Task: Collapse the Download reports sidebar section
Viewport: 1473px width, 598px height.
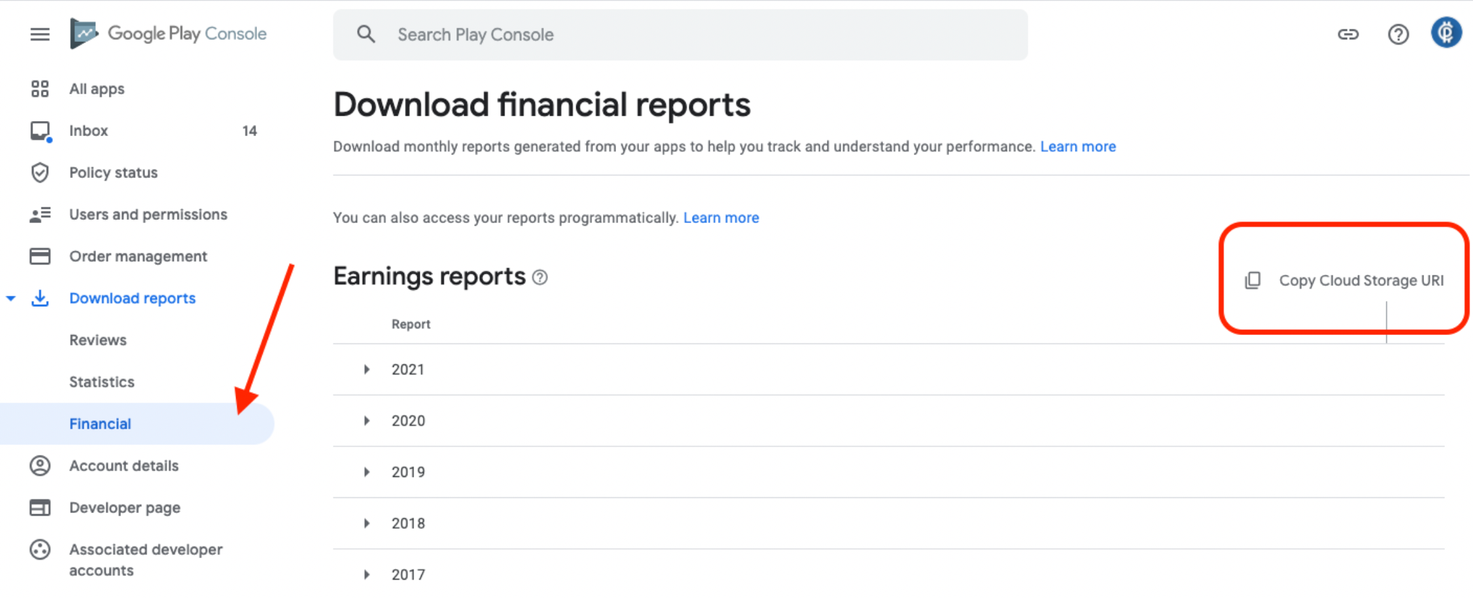Action: [x=11, y=298]
